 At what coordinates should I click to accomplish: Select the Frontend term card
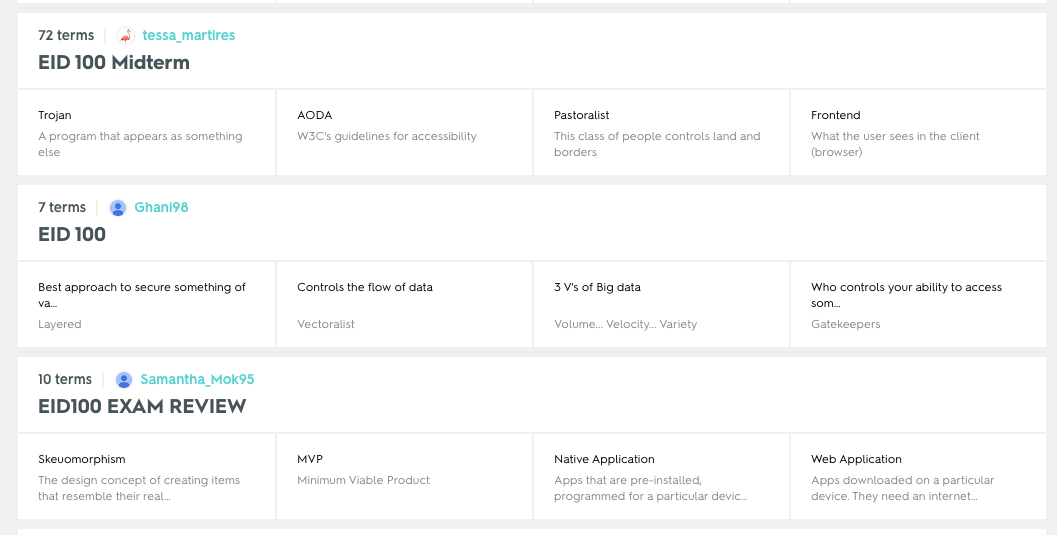coord(918,133)
